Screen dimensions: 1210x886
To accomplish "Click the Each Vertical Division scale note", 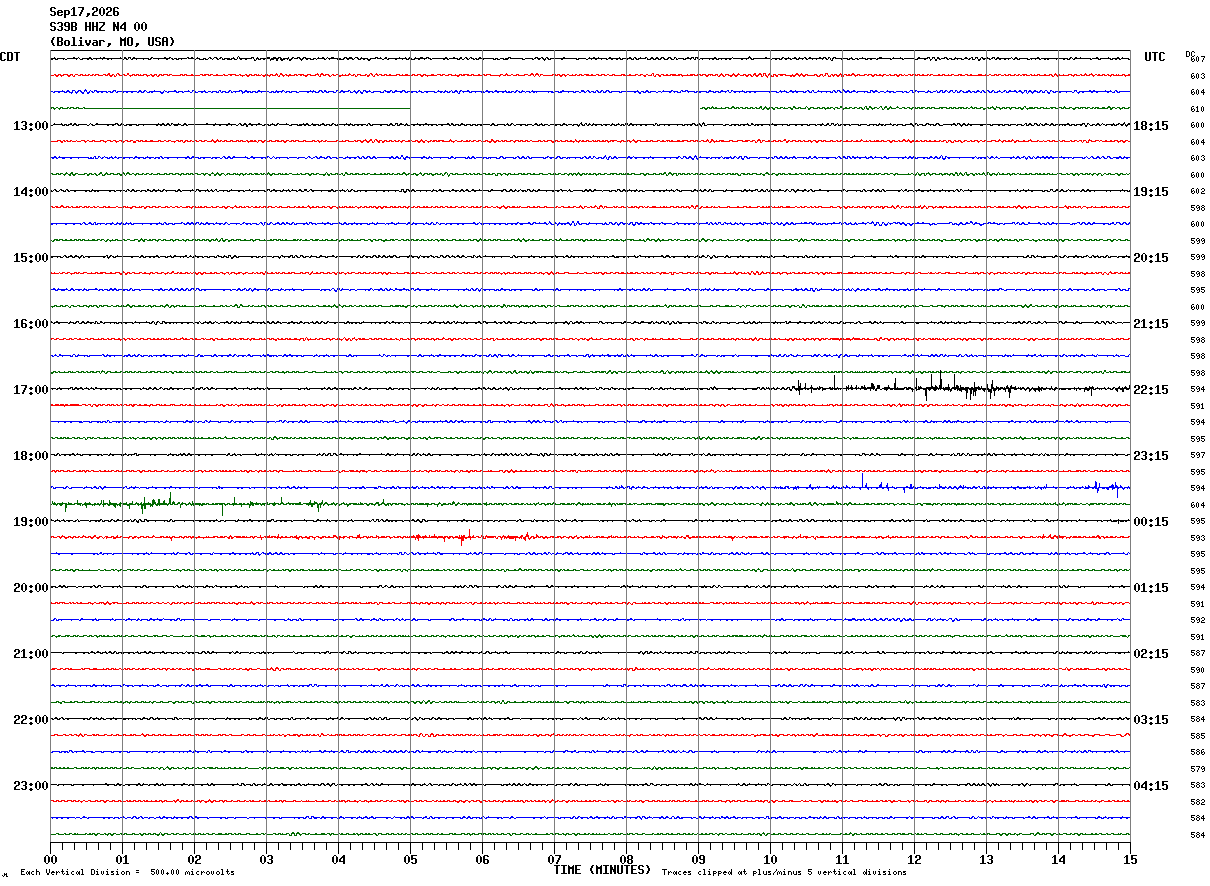I will click(127, 872).
